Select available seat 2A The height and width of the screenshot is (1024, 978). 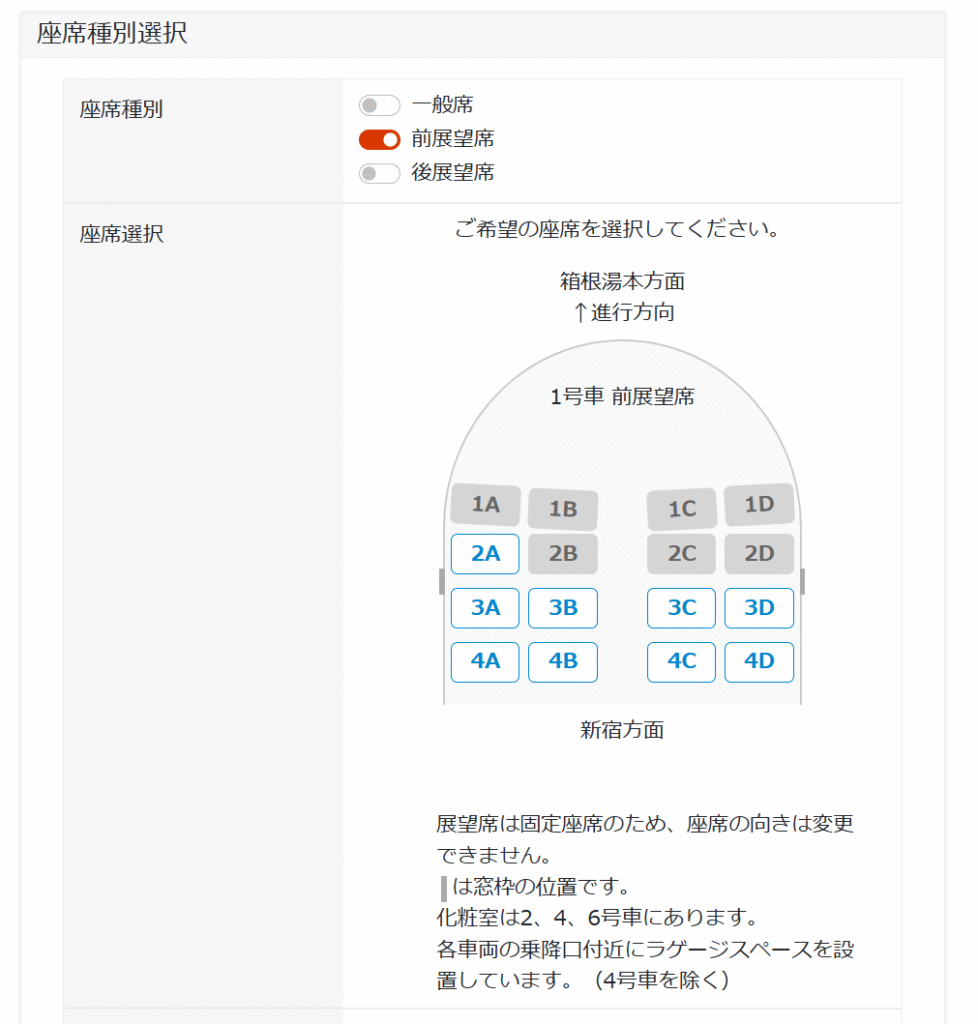485,554
